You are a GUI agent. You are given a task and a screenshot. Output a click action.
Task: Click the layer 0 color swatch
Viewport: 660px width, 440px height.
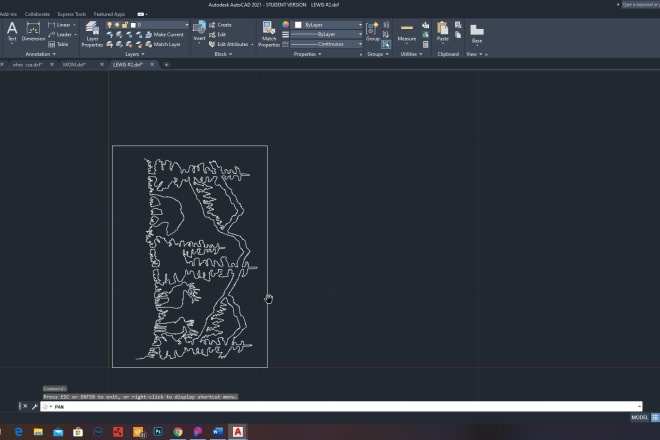point(133,25)
